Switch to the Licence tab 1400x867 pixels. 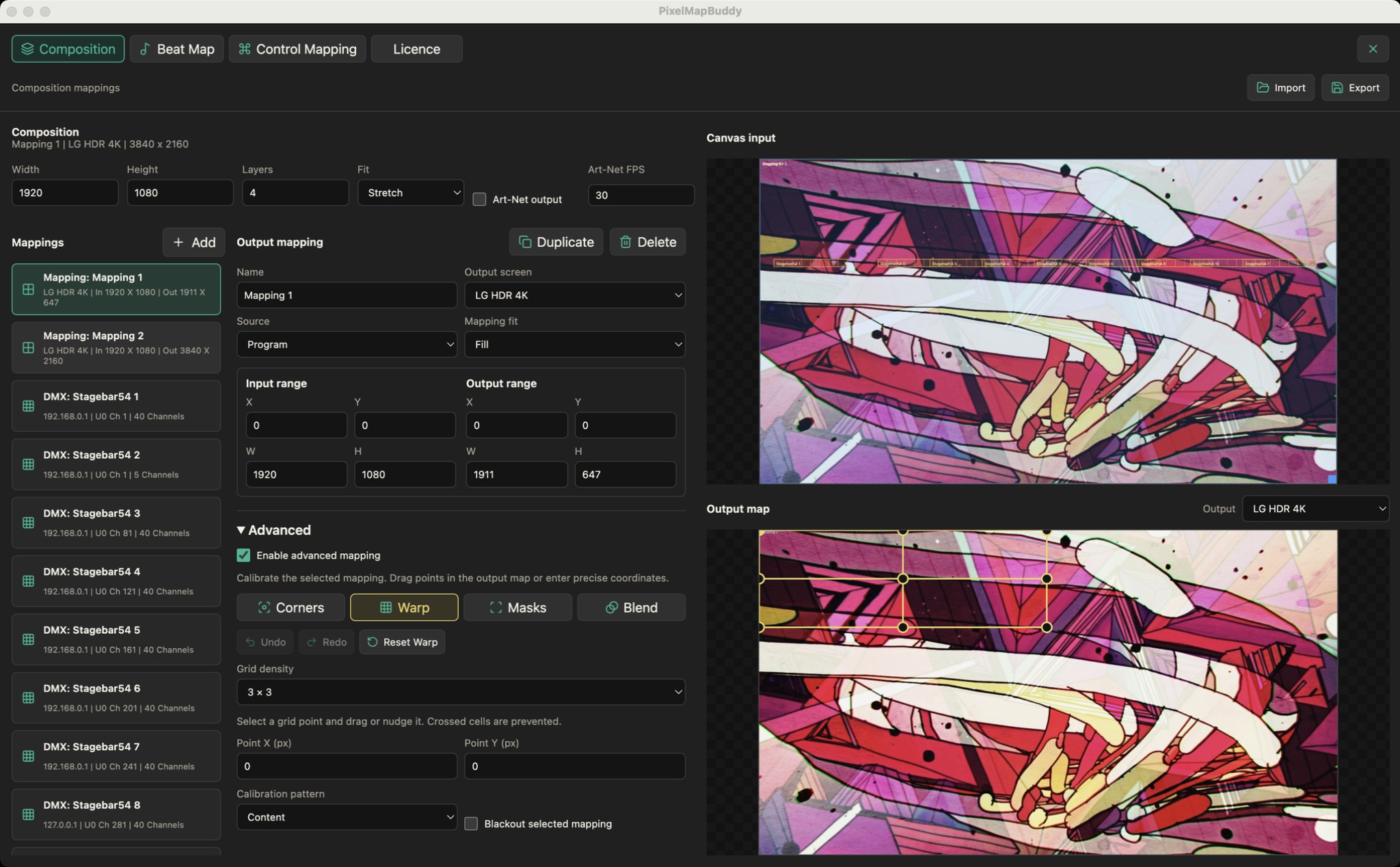[416, 49]
